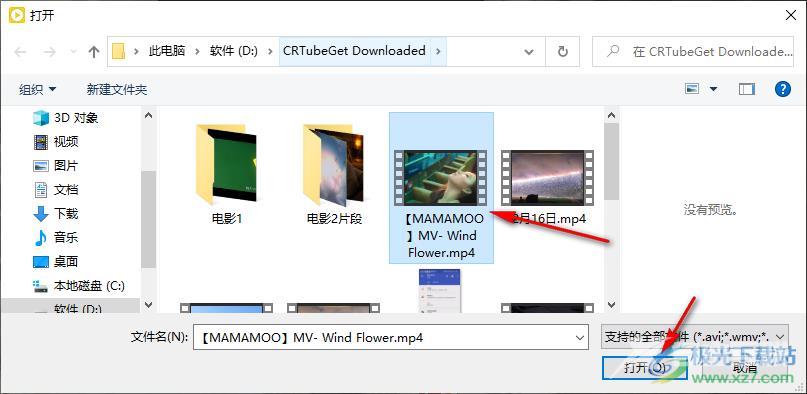Open the file name dropdown arrow
Screen dimensions: 807x394
coord(581,337)
